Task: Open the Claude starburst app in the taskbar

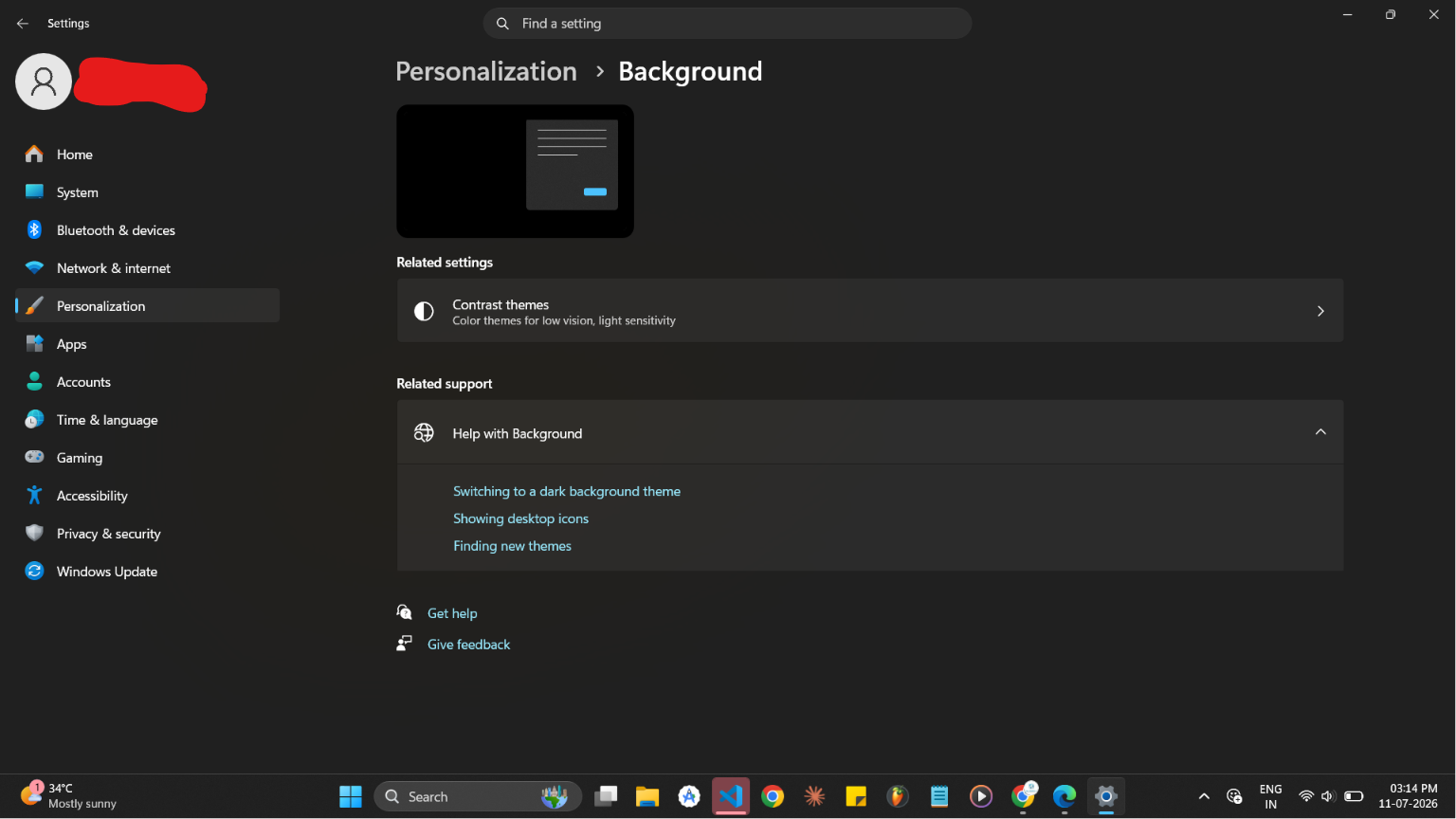Action: pyautogui.click(x=814, y=796)
